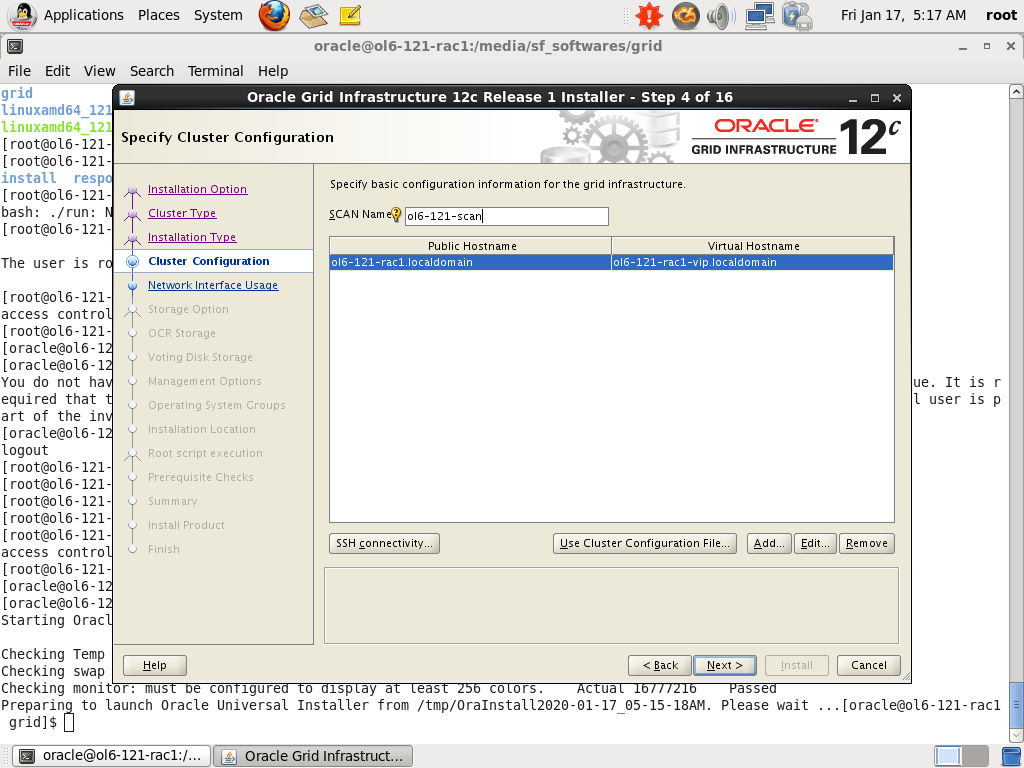Click the terminal vertical scrollbar thumb
1024x768 pixels.
[x=1016, y=705]
